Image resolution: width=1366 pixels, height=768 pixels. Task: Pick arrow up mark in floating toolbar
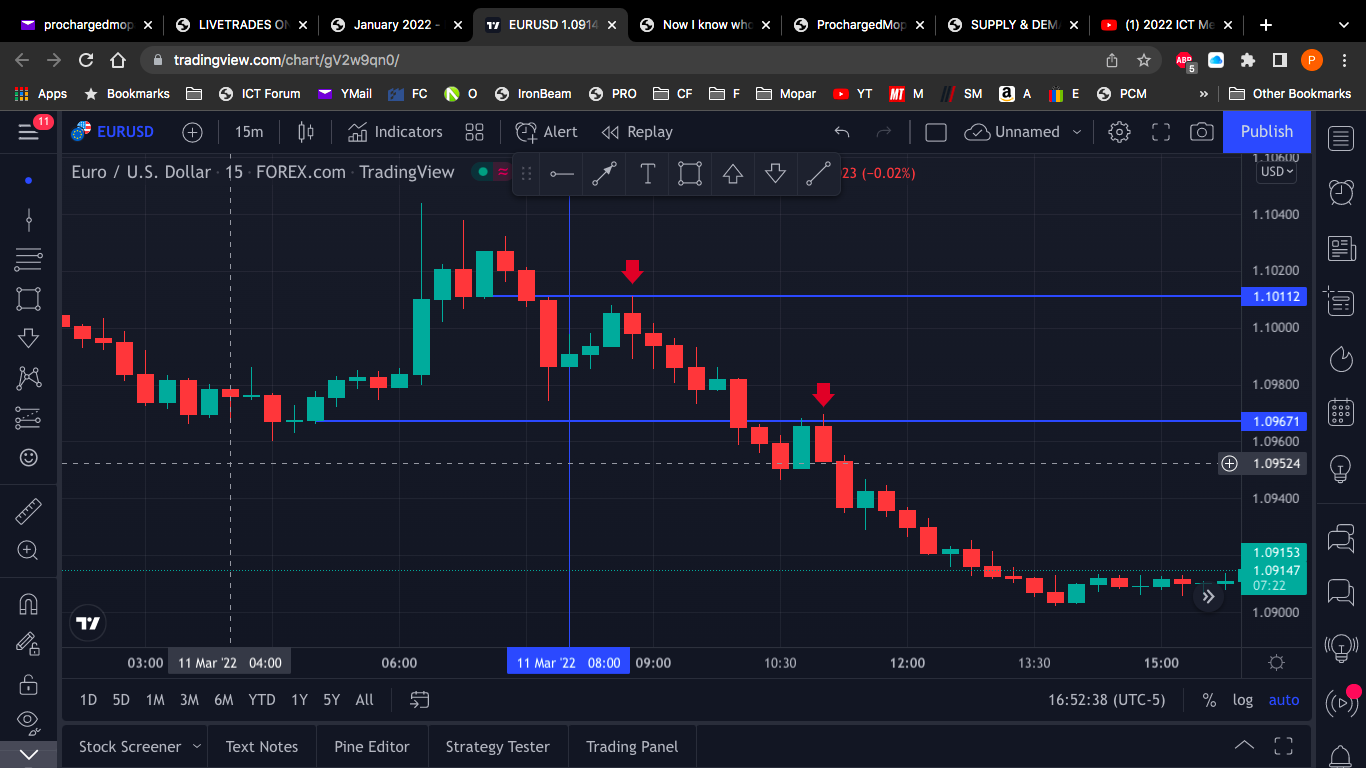tap(733, 174)
